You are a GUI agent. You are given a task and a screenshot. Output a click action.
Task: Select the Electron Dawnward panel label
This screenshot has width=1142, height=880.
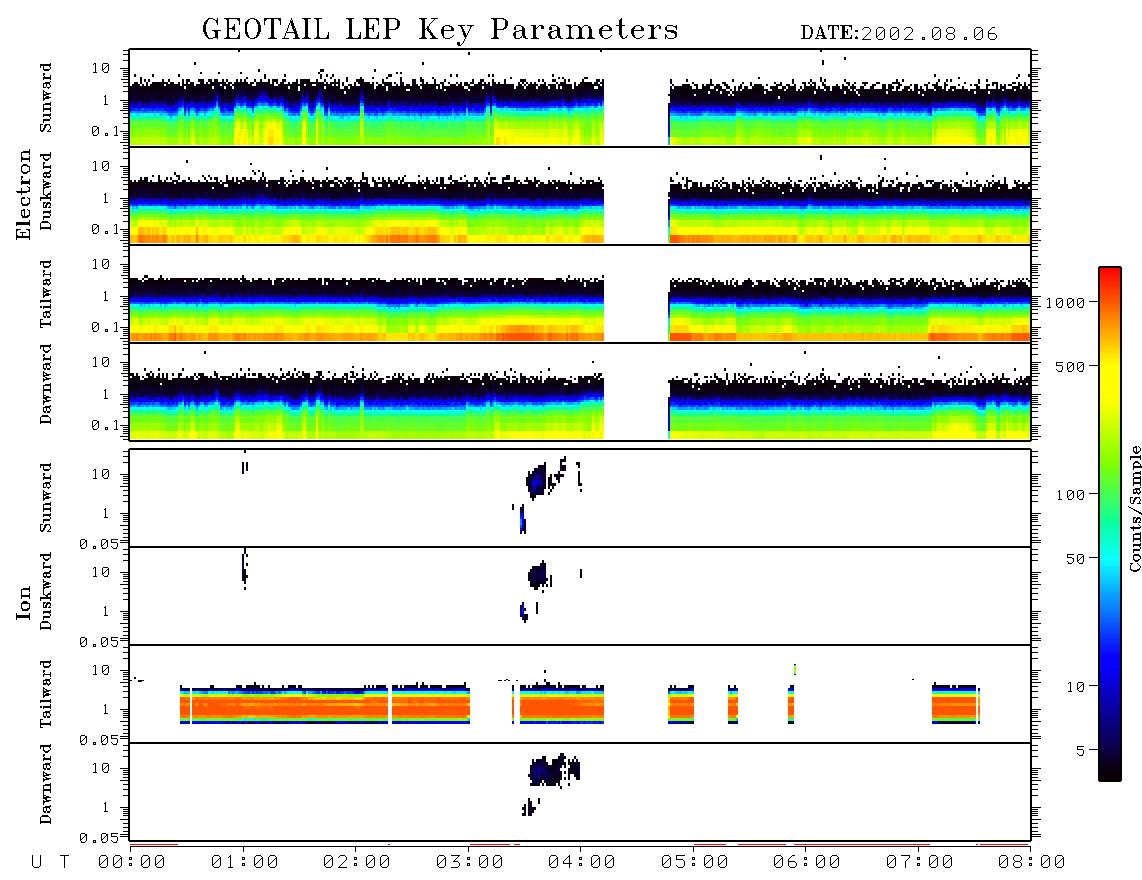45,384
